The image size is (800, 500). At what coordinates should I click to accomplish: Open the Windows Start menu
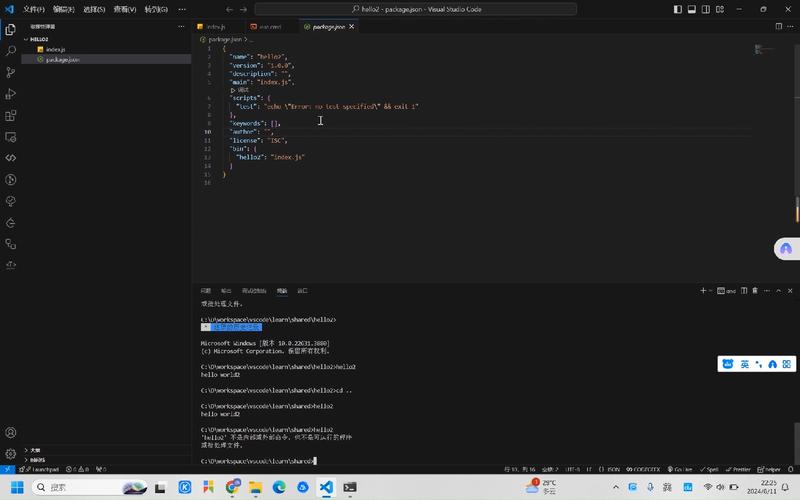pos(17,487)
